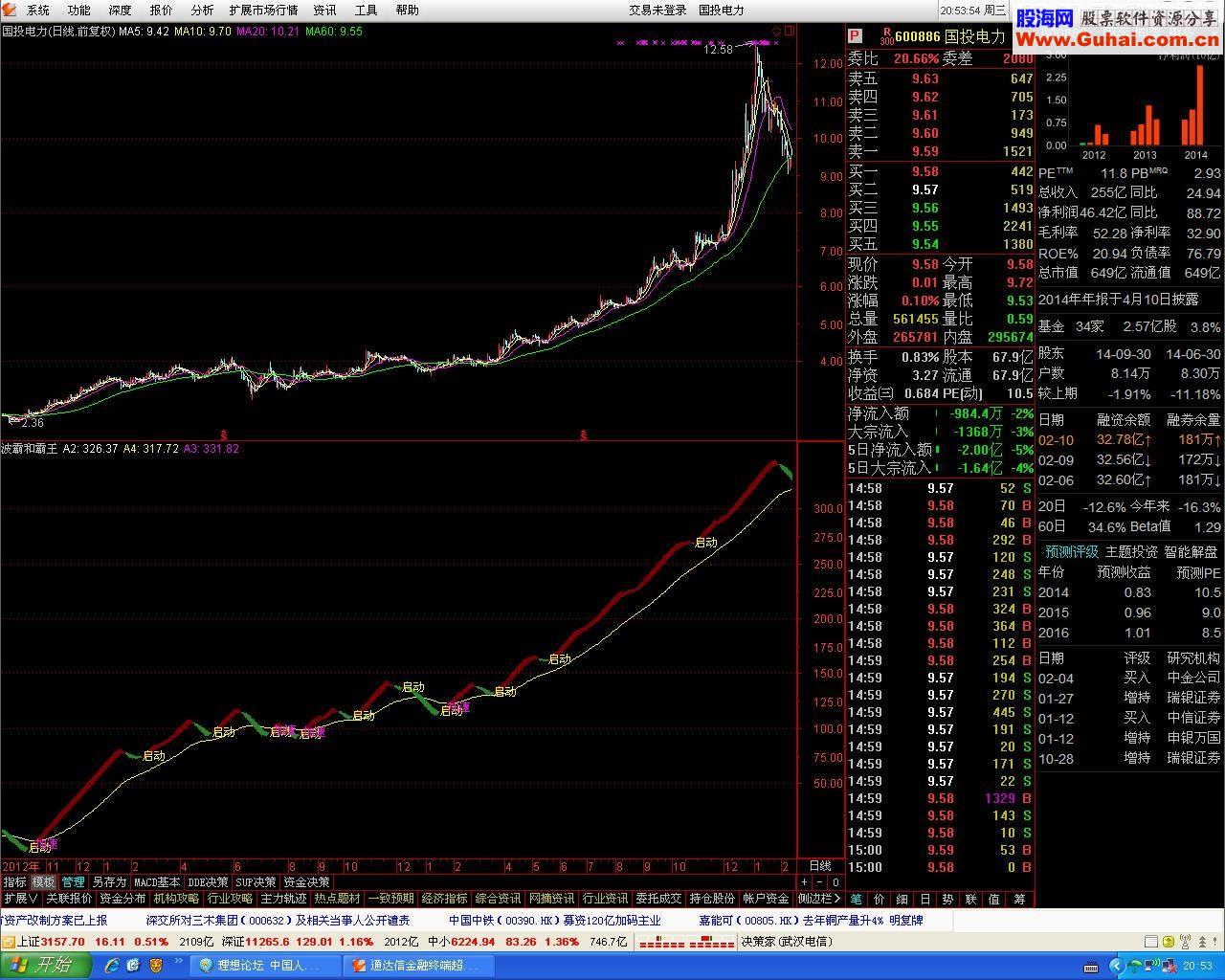Click the yellow upload icon in status bar
1225x980 pixels.
(1170, 942)
